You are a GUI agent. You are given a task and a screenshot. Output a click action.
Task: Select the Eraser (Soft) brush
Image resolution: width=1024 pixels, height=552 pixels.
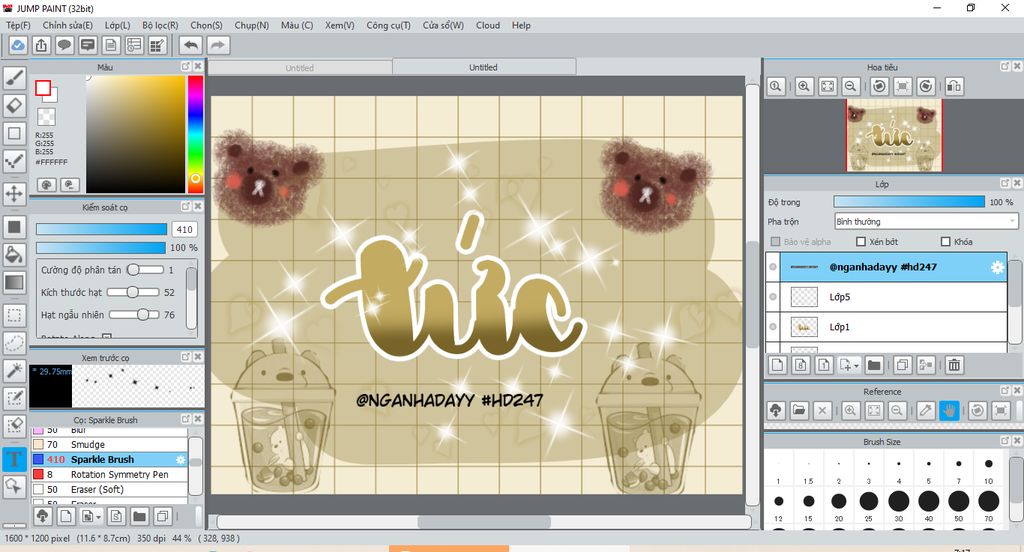click(x=110, y=489)
